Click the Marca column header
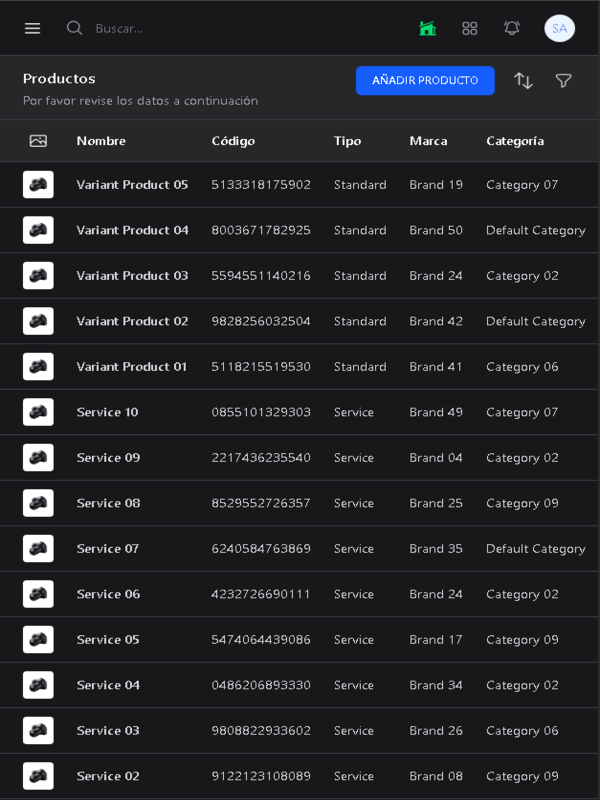Image resolution: width=600 pixels, height=800 pixels. pos(428,141)
